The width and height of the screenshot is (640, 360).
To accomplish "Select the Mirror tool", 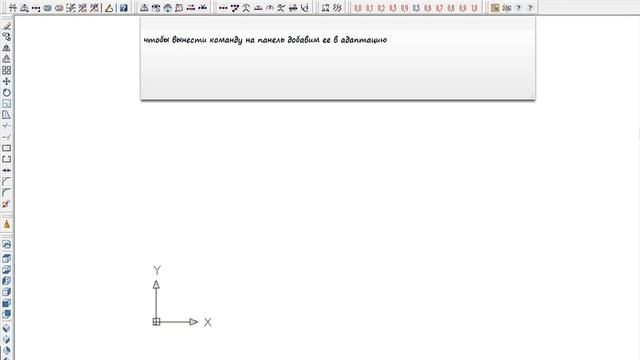I will [7, 48].
